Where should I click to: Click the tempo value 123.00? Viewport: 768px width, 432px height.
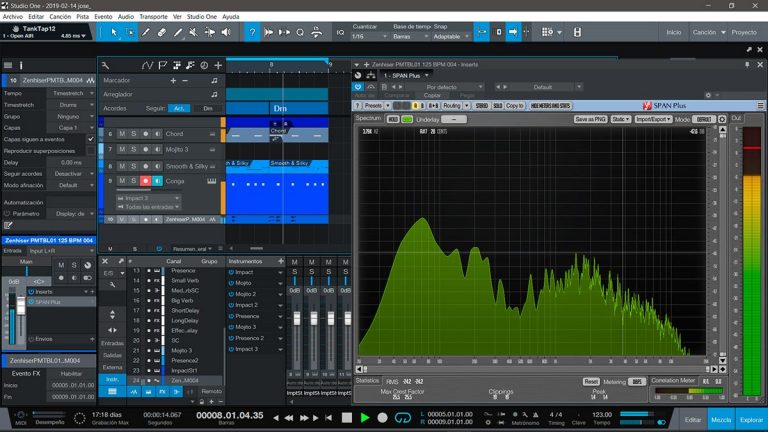[602, 414]
